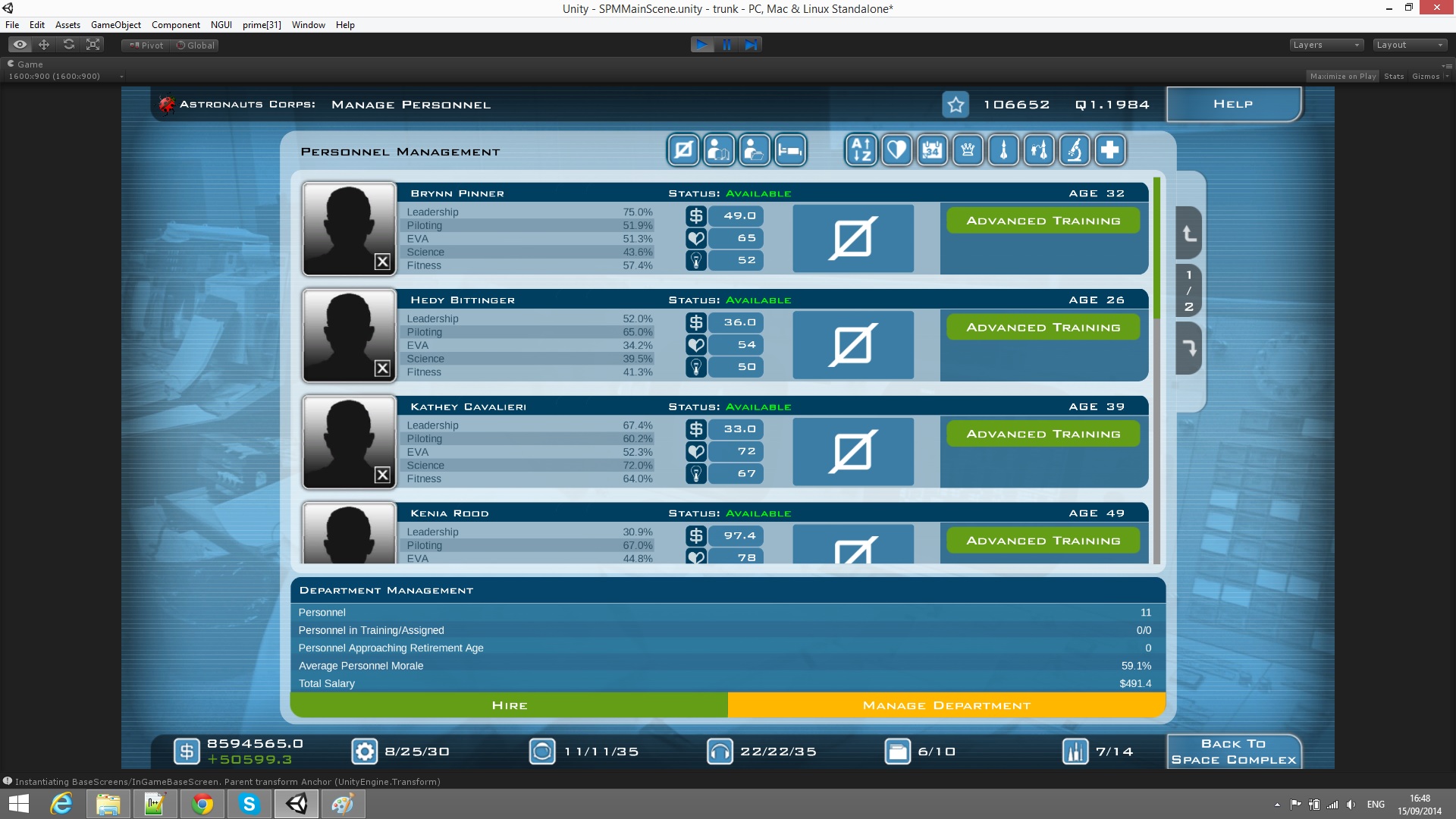Expand the game resolution 1600x900 dropdown

[65, 76]
